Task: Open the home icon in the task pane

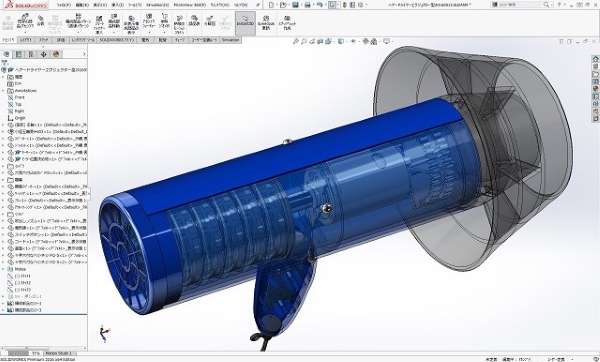Action: coord(595,59)
